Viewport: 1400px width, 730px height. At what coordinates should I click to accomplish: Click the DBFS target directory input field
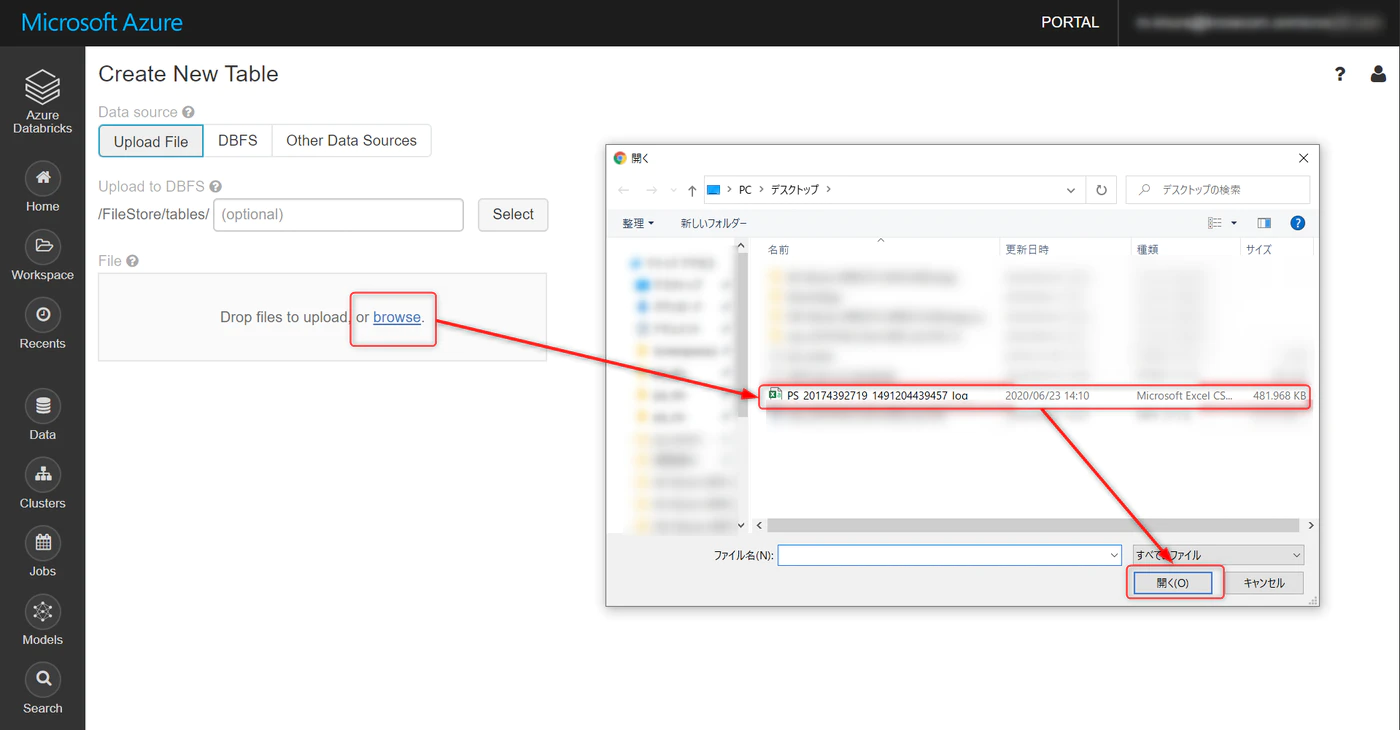pos(338,215)
